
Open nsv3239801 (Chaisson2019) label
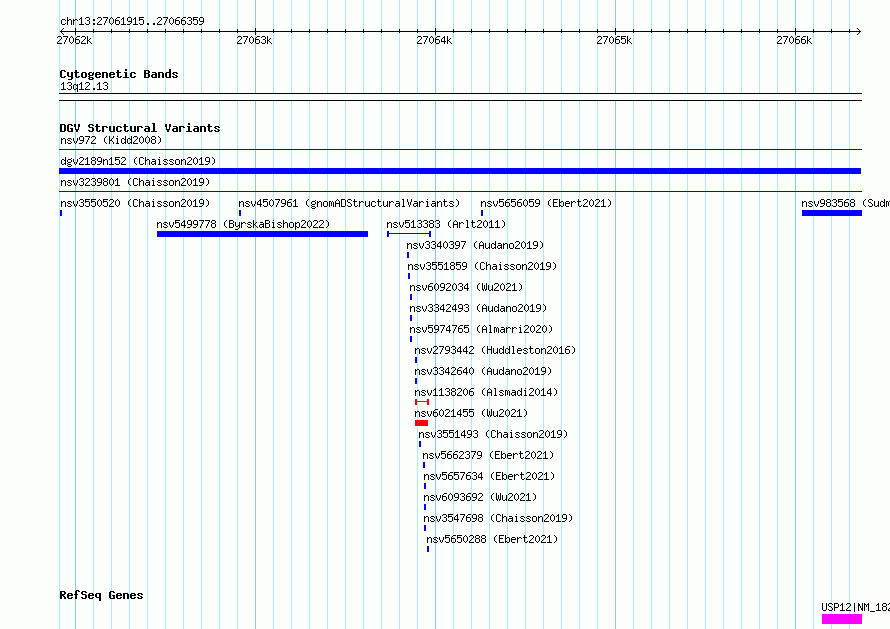tap(135, 182)
